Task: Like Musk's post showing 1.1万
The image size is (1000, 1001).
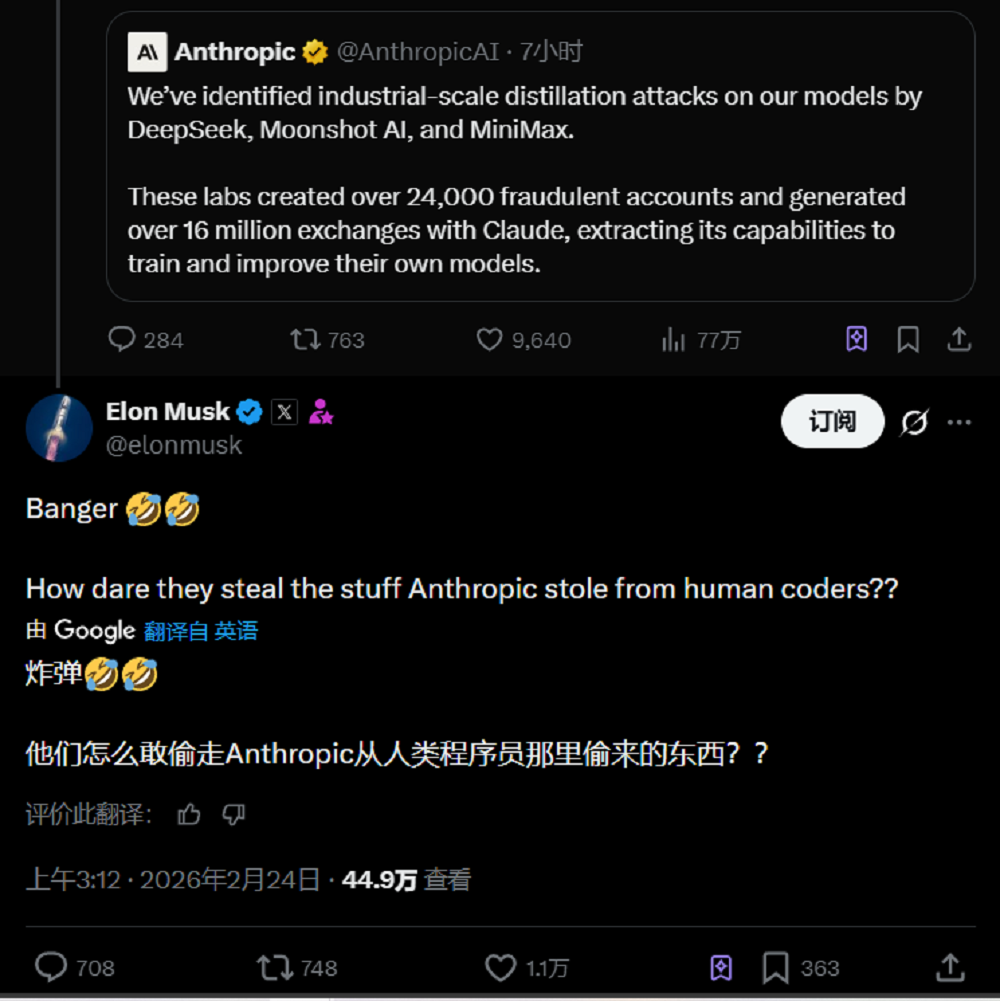Action: [500, 967]
